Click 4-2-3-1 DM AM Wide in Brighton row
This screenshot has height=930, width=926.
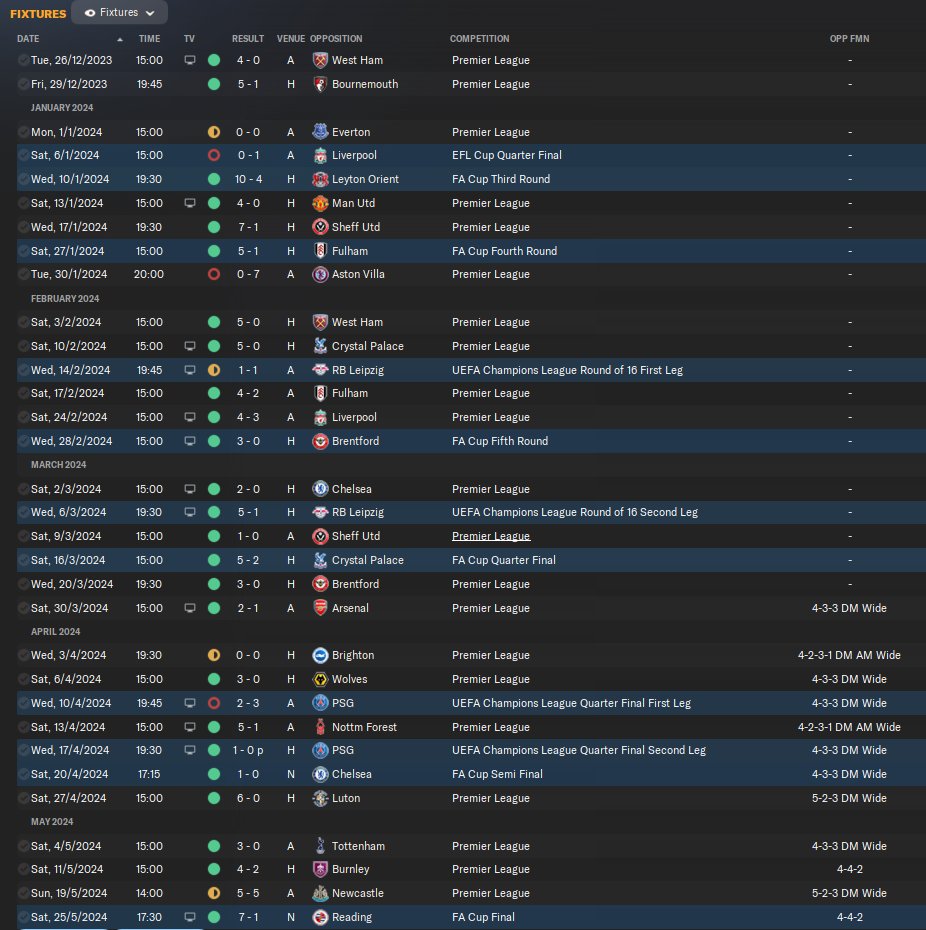pyautogui.click(x=849, y=655)
